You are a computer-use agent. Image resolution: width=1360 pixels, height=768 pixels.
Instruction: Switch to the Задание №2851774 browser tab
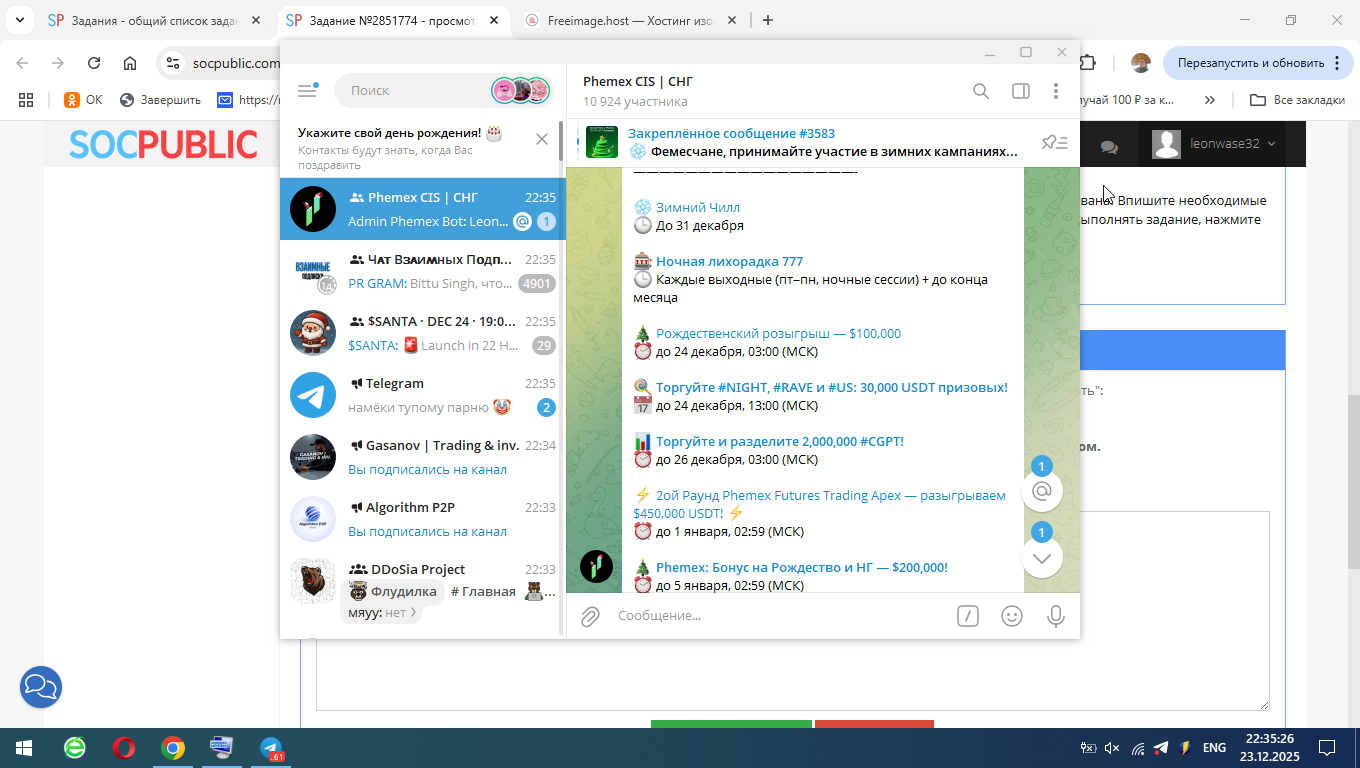[393, 20]
